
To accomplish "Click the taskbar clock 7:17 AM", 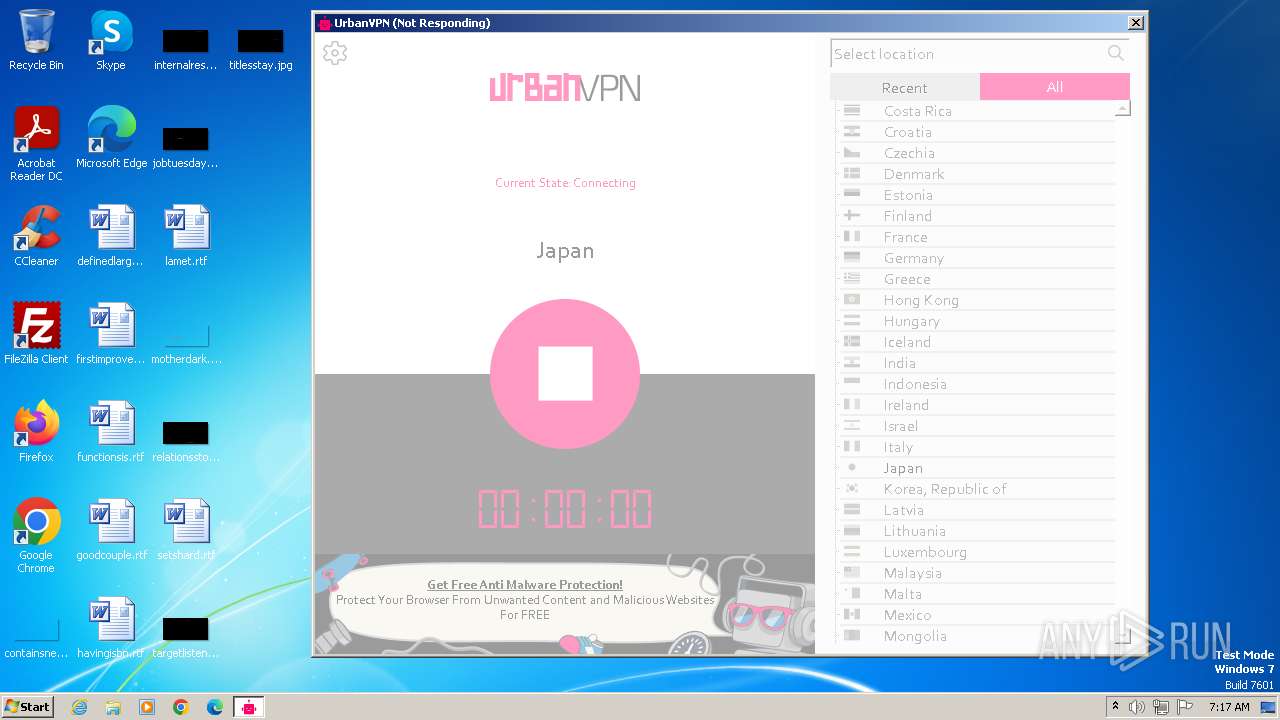I will [x=1228, y=707].
